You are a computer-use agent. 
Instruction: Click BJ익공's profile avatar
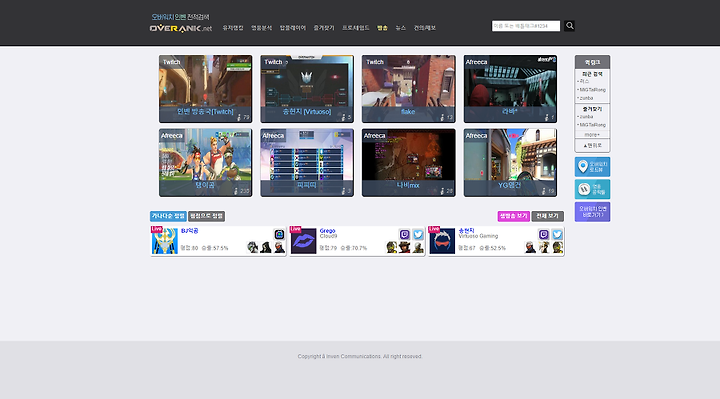pos(164,241)
